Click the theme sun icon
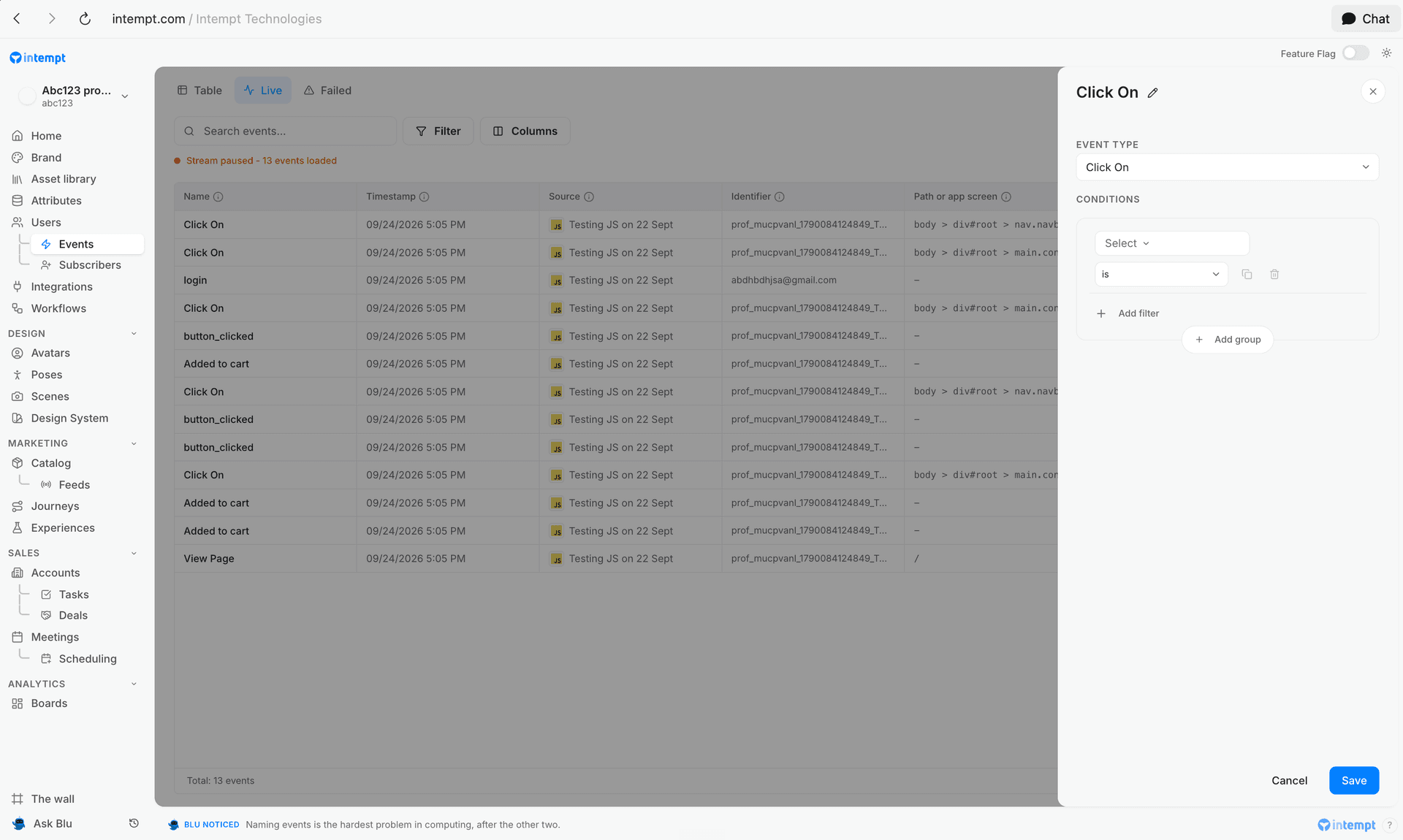This screenshot has height=840, width=1403. [1386, 53]
